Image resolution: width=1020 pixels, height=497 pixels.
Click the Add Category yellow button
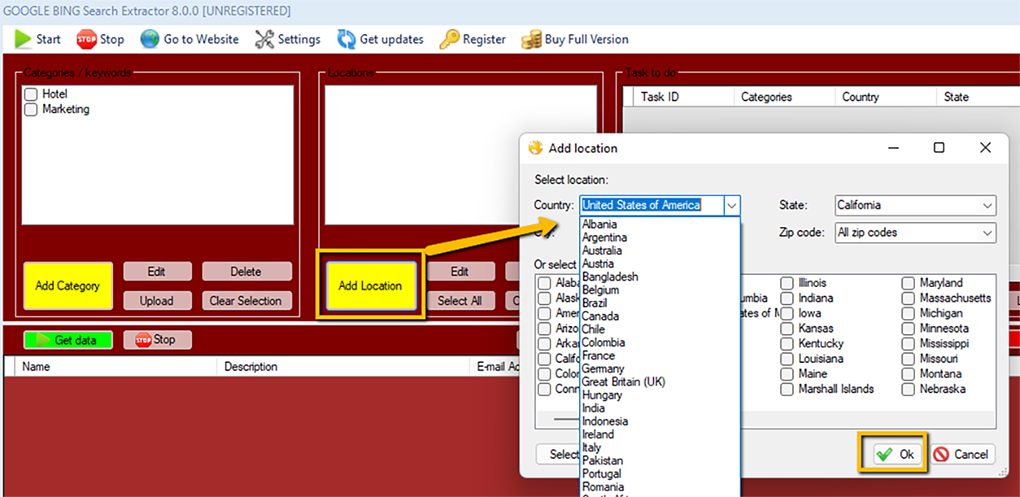[68, 286]
